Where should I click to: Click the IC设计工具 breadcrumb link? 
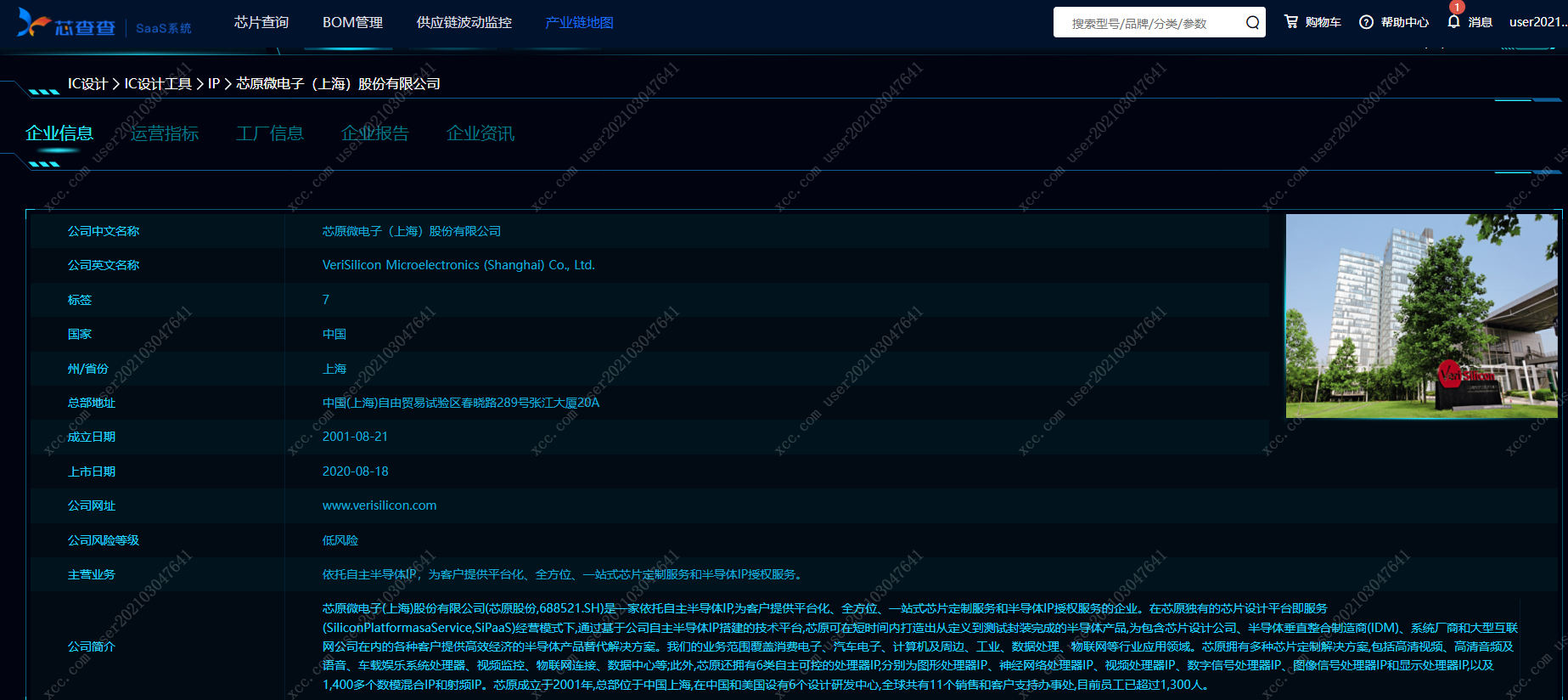click(x=158, y=84)
